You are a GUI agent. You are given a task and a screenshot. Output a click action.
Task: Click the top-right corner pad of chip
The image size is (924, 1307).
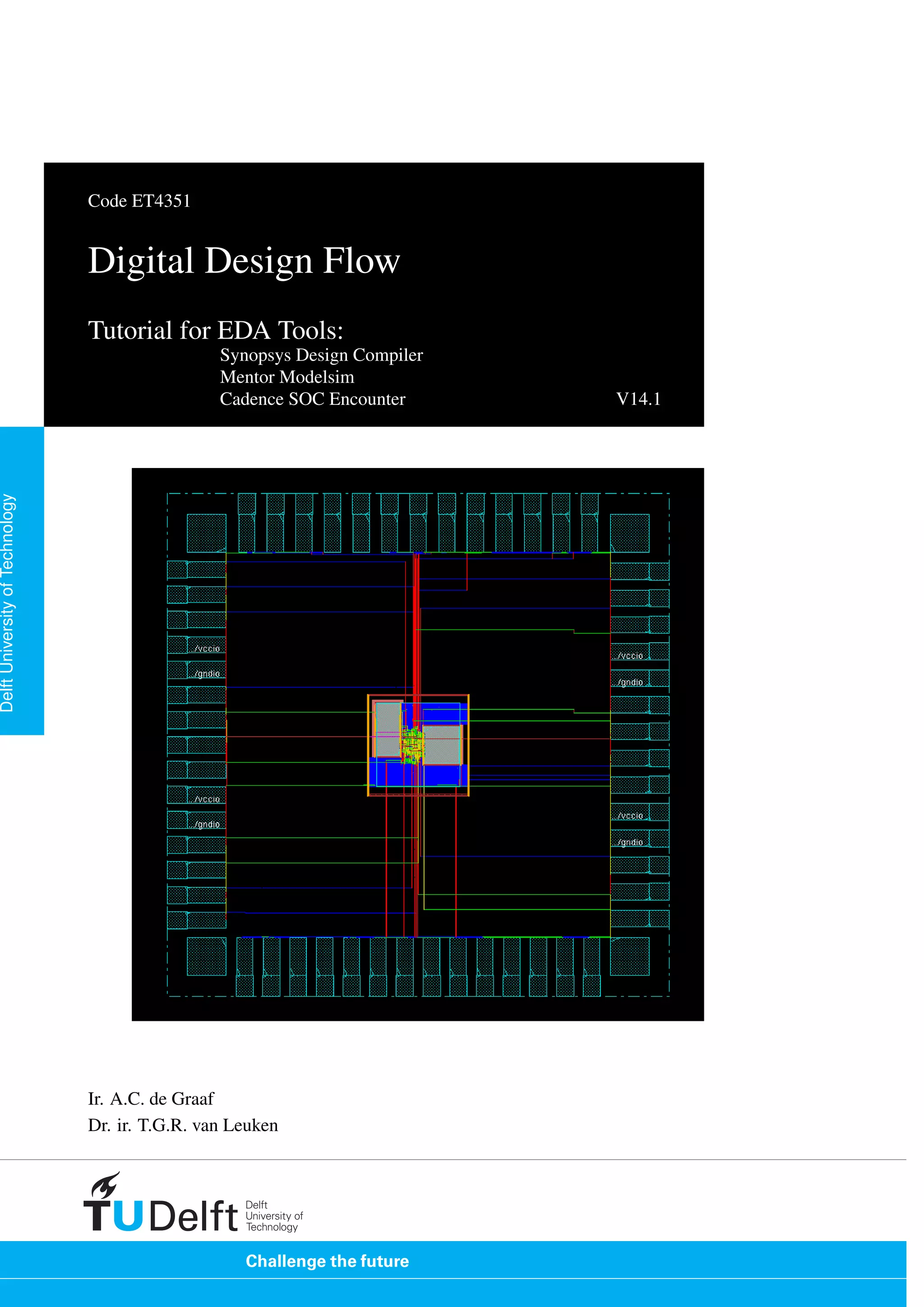point(629,533)
